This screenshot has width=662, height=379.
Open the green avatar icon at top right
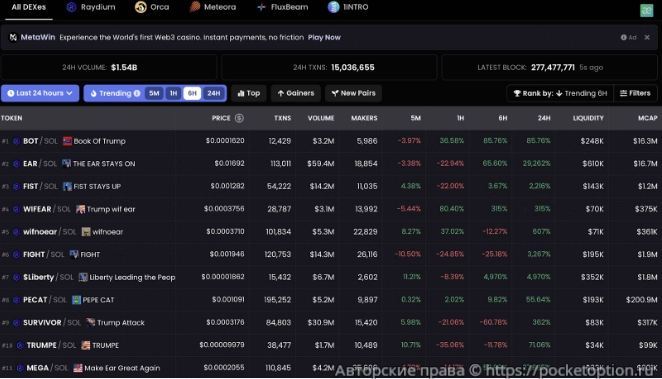coord(646,10)
